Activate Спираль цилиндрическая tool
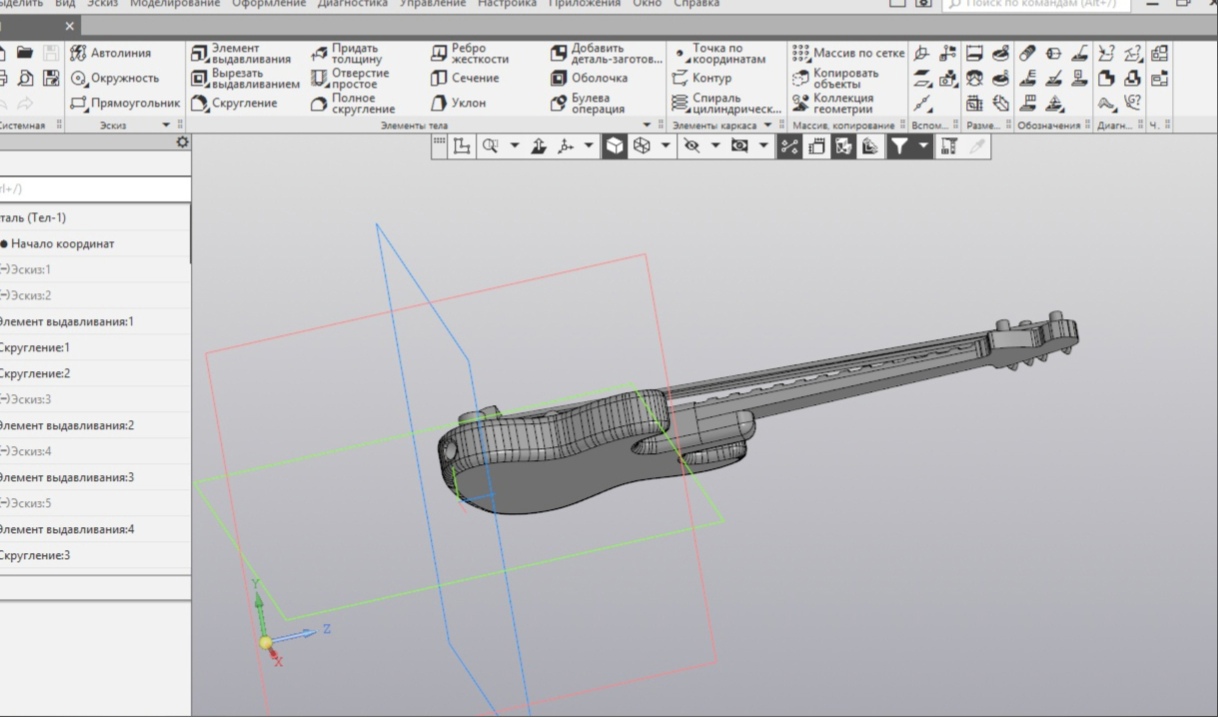 720,101
